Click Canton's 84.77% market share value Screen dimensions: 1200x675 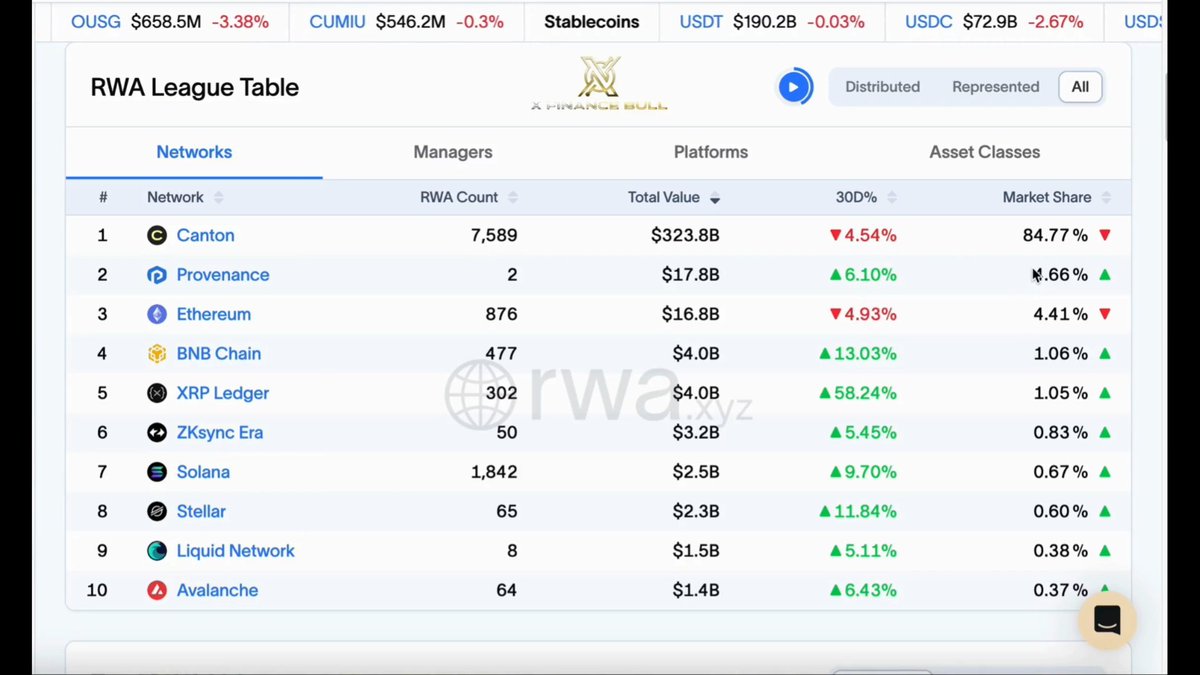tap(1055, 236)
